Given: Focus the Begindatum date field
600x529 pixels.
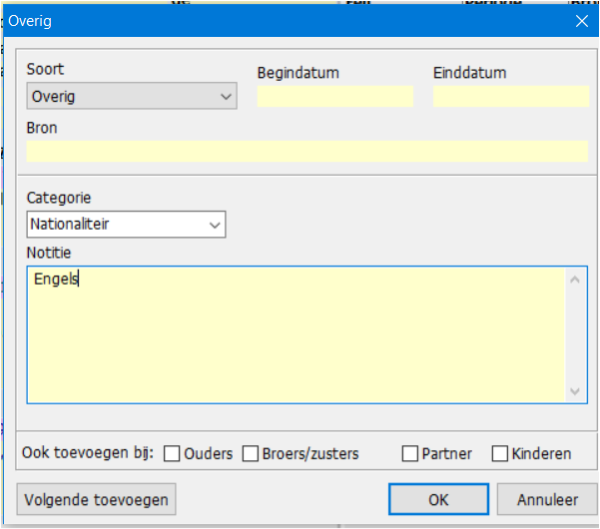Looking at the screenshot, I should [335, 96].
